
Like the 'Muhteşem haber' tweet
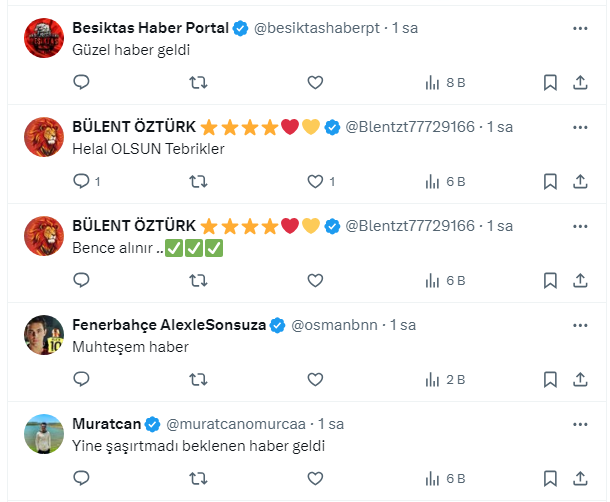315,379
